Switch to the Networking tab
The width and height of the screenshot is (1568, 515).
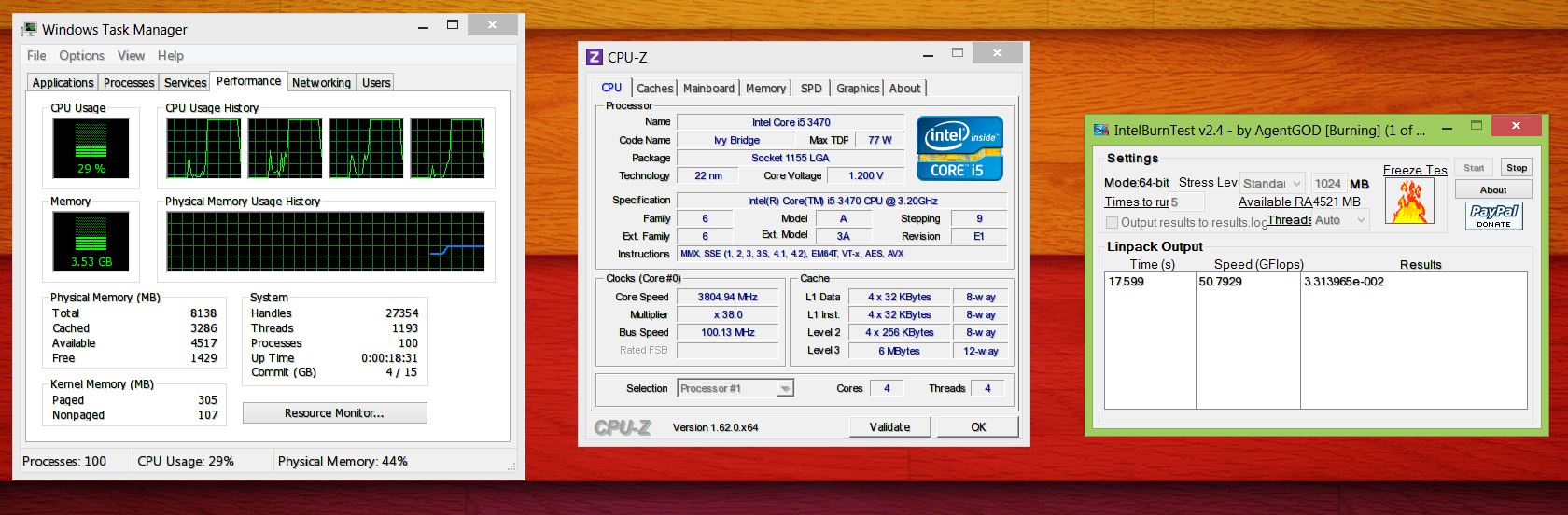tap(321, 83)
